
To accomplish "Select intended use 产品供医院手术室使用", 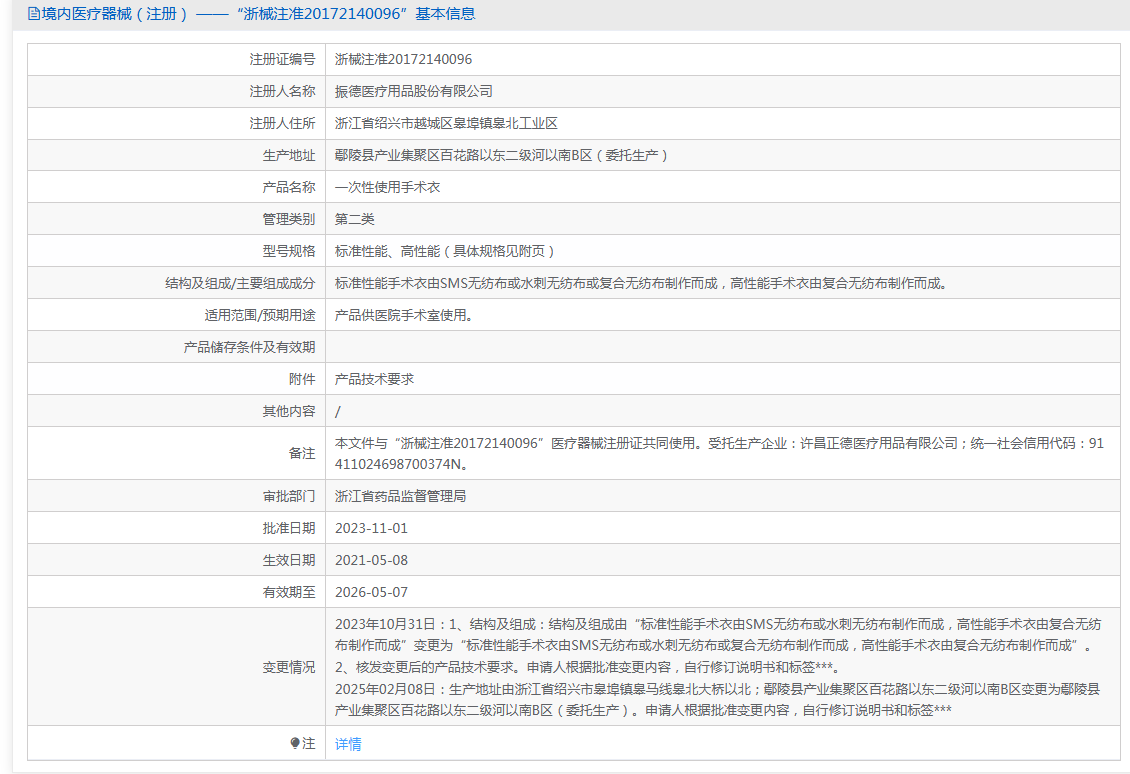I will (x=404, y=315).
